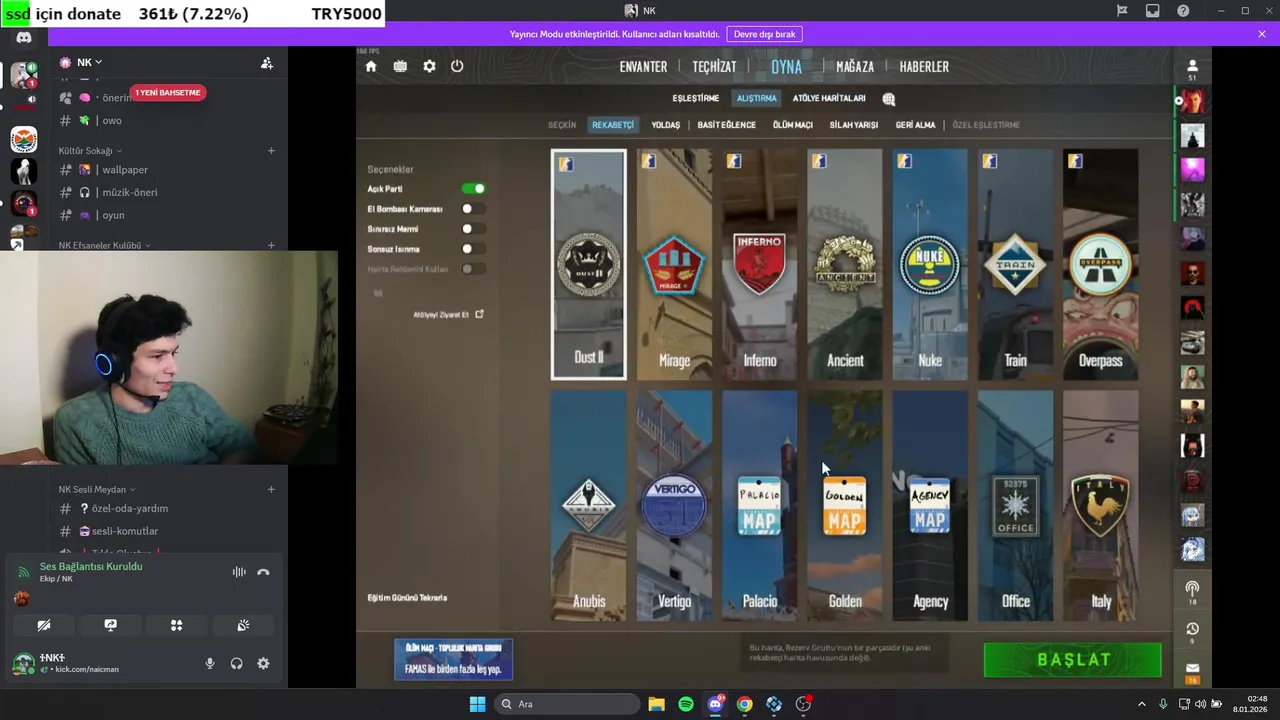Open File Explorer from the taskbar
The image size is (1280, 720).
(656, 704)
